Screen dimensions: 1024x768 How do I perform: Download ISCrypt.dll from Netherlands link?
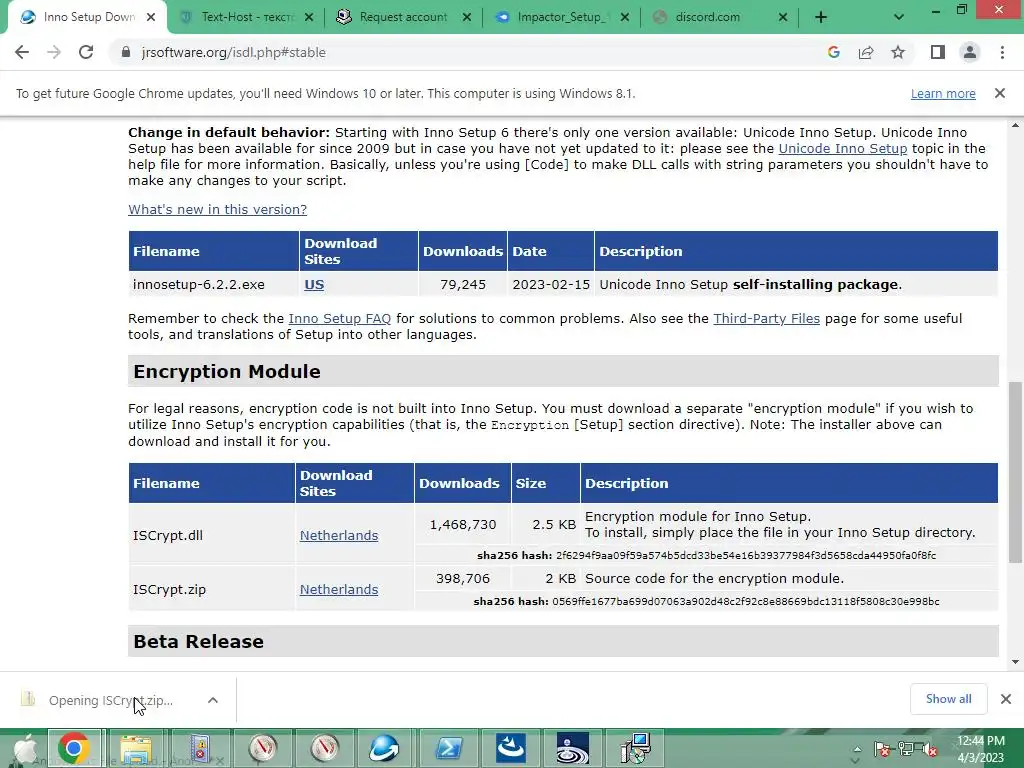339,536
